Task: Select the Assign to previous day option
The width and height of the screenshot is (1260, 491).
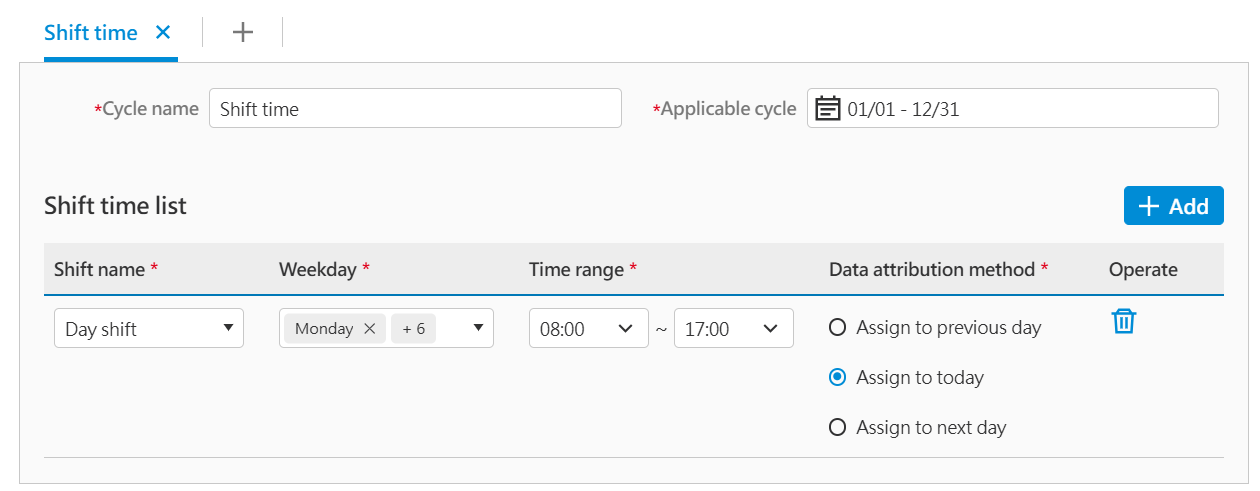Action: (x=838, y=327)
